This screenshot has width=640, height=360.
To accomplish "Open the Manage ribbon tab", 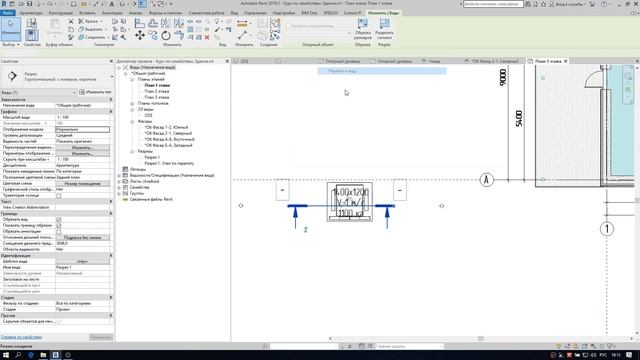I will (x=255, y=13).
